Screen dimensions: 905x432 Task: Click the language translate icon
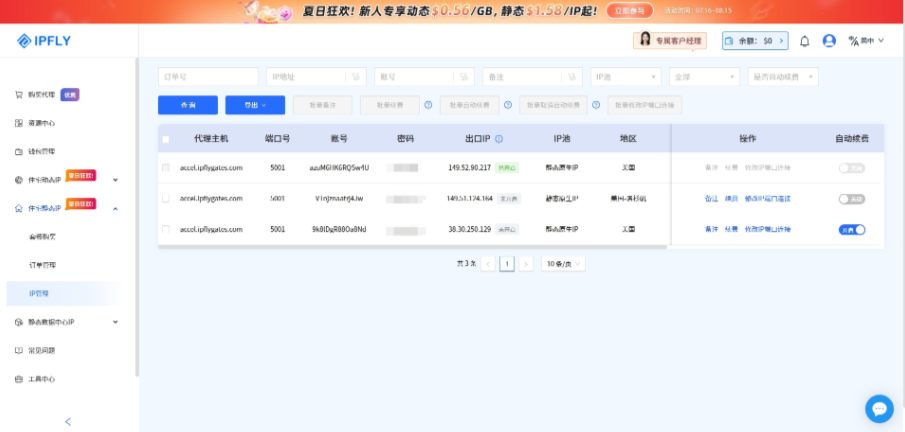(854, 41)
